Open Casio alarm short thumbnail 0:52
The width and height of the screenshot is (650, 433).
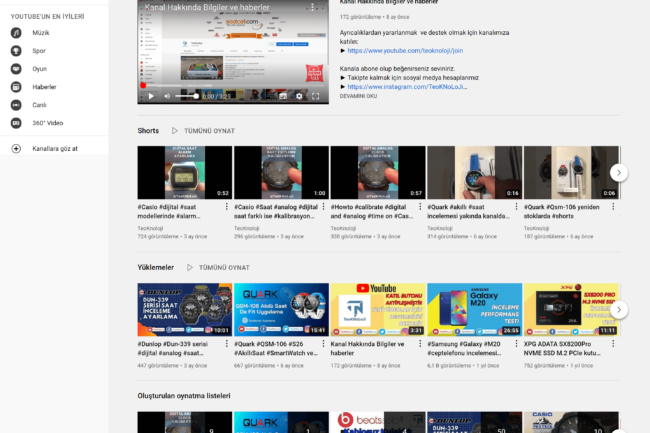185,172
